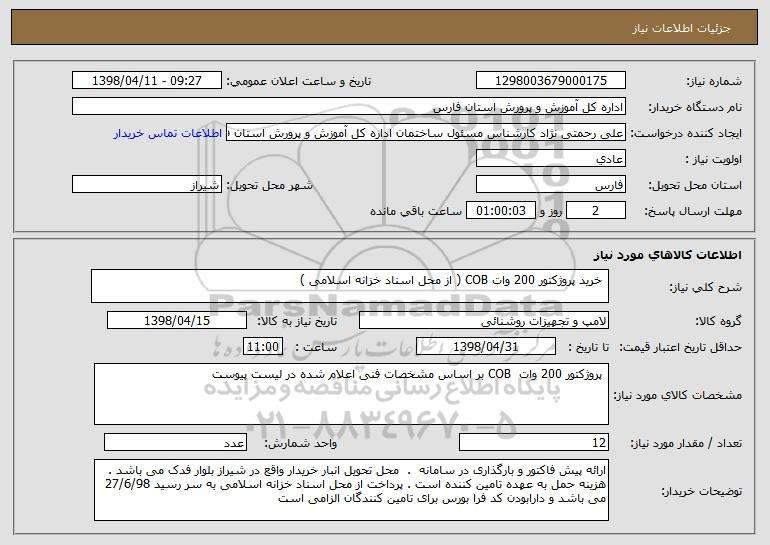The width and height of the screenshot is (770, 545).
Task: Click the label مشخصات کالای مورد نیاز
Action: (677, 395)
